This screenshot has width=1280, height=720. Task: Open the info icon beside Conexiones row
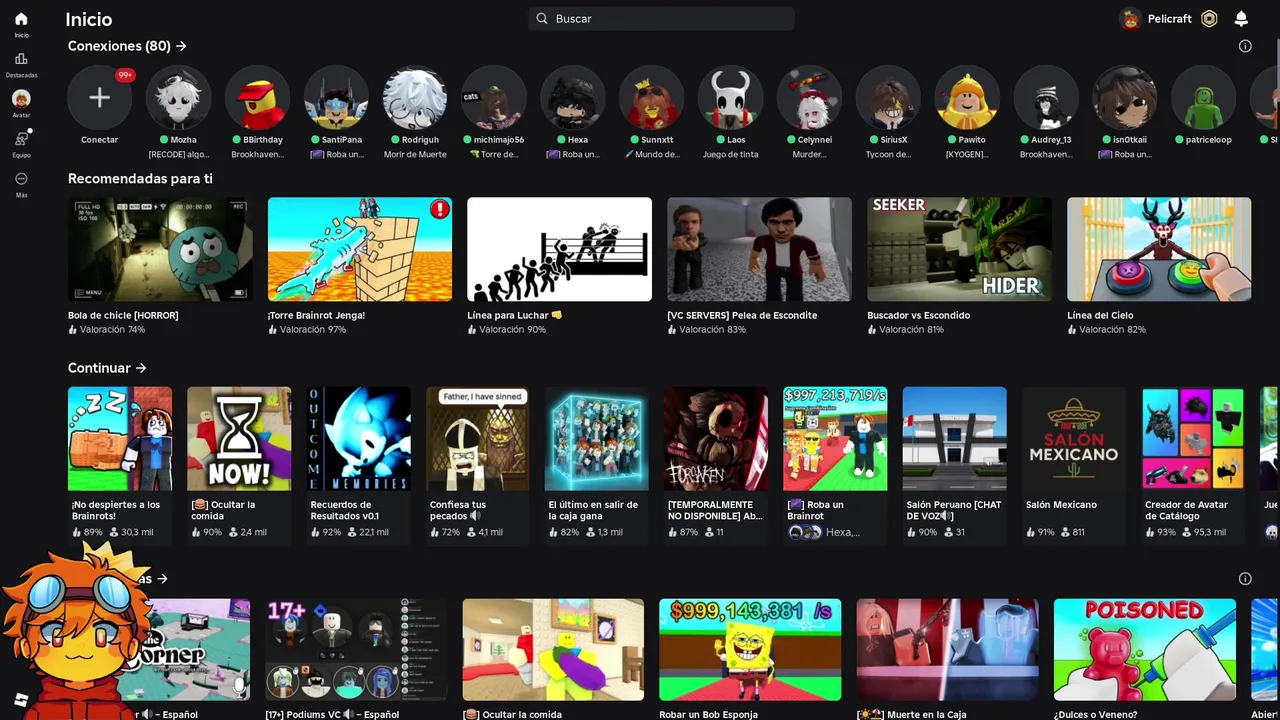click(1245, 46)
